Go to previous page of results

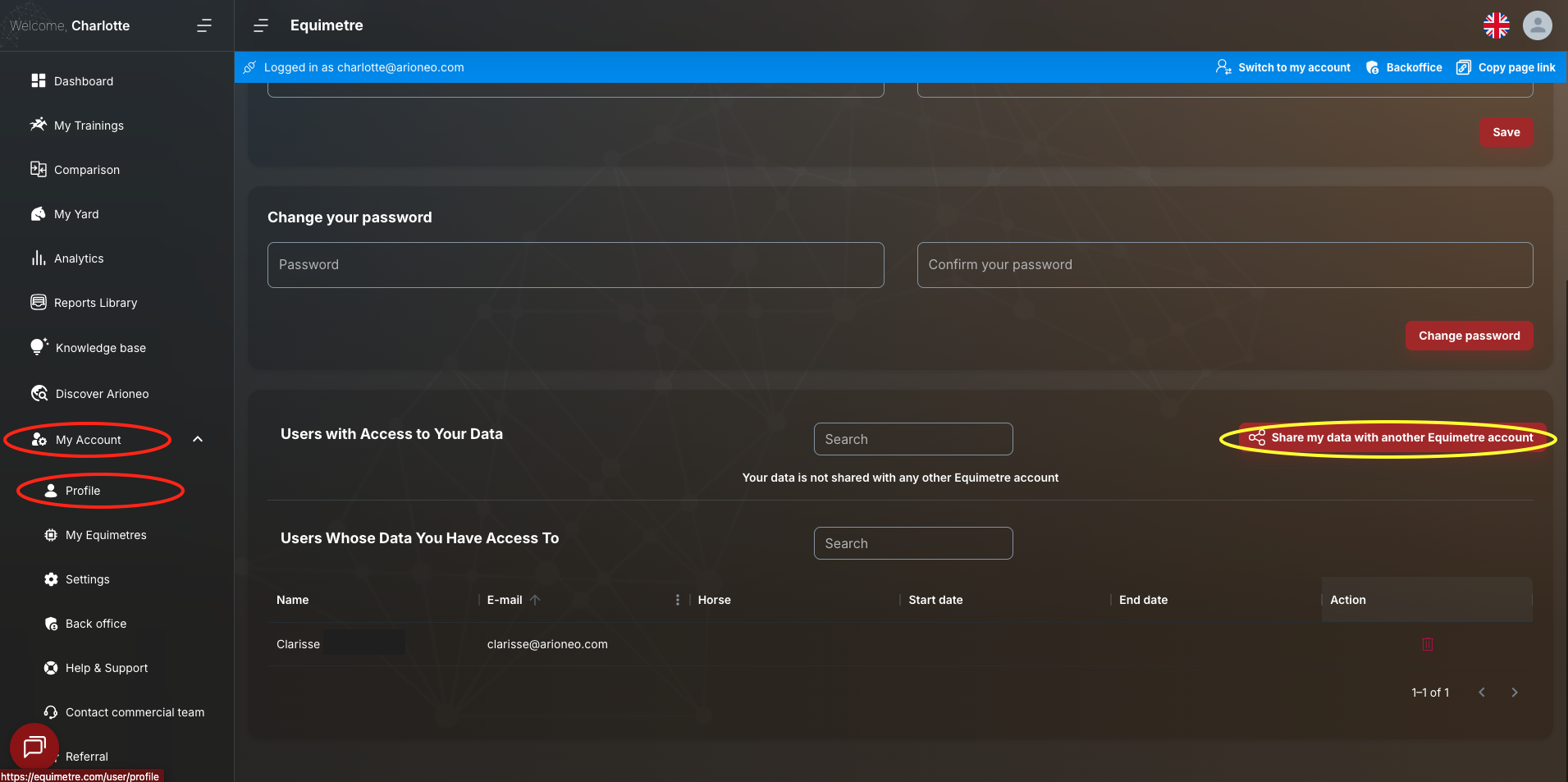point(1482,693)
